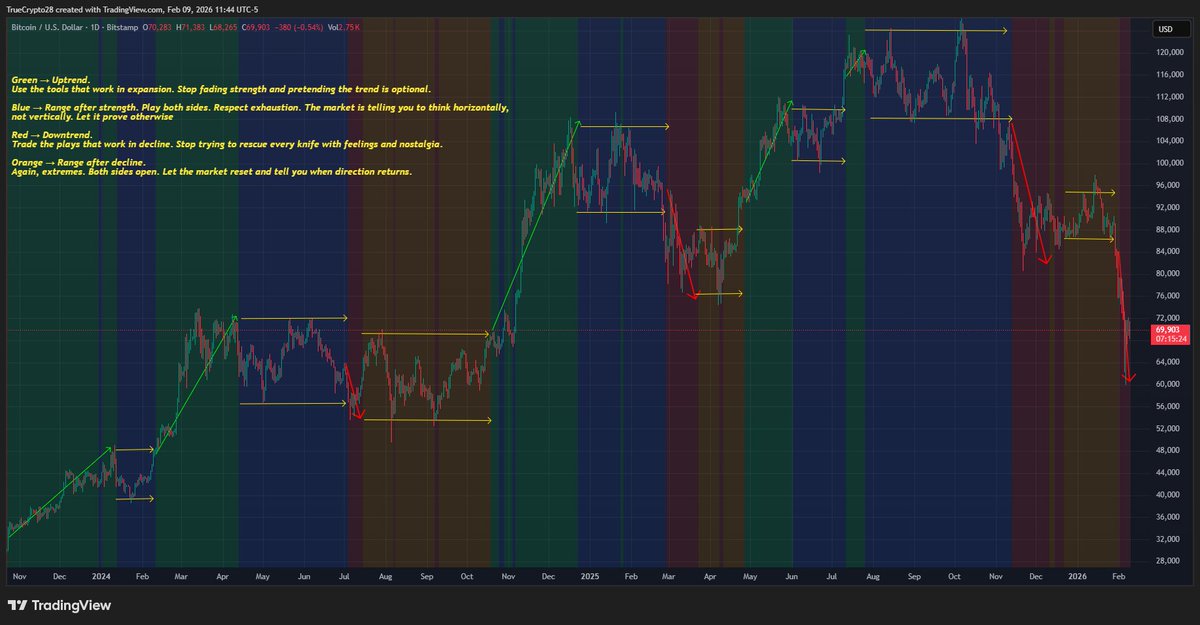The height and width of the screenshot is (625, 1200).
Task: Click the 2024 label on time axis
Action: [x=100, y=577]
